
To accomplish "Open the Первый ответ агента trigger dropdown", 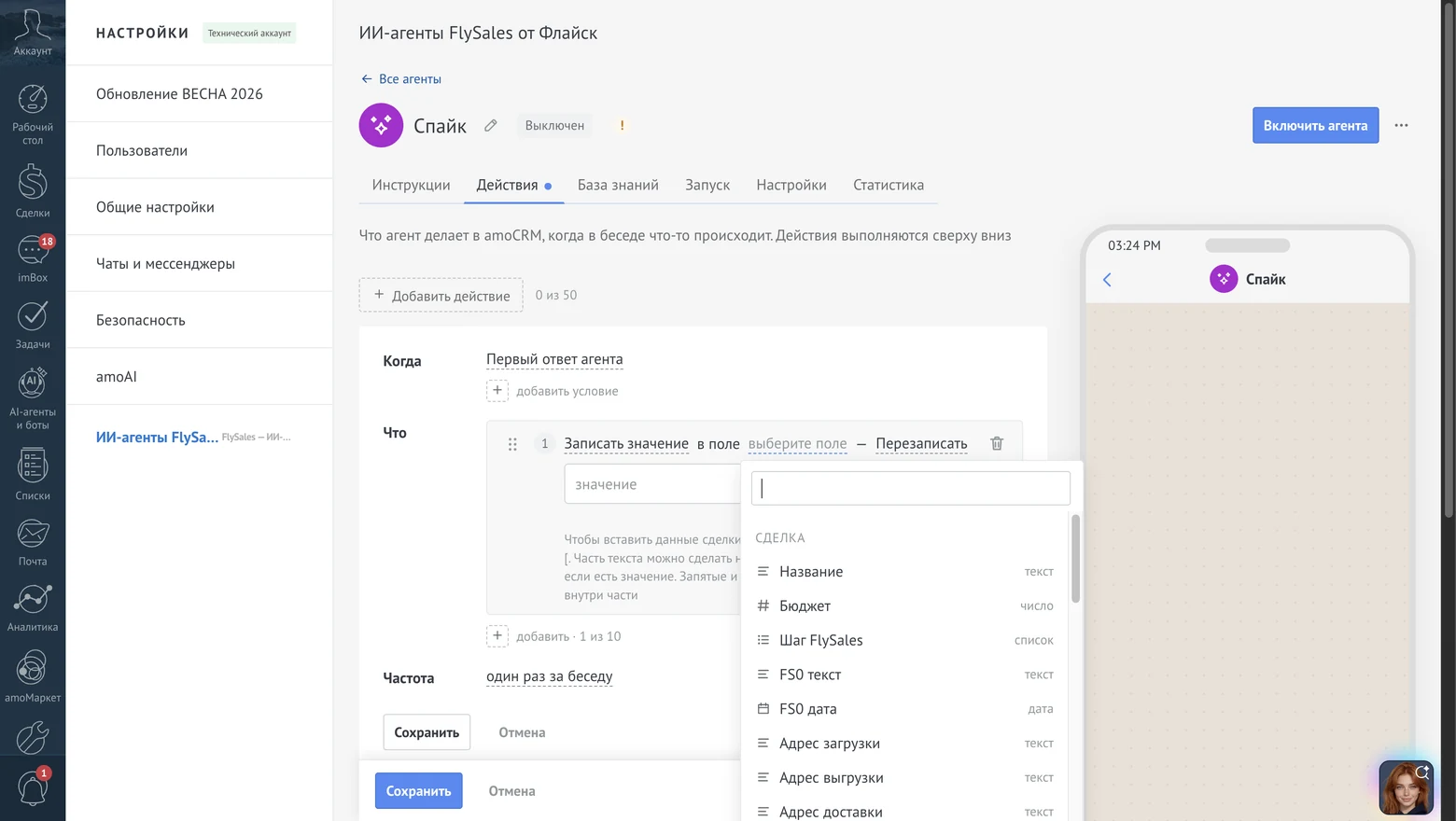I will point(554,359).
